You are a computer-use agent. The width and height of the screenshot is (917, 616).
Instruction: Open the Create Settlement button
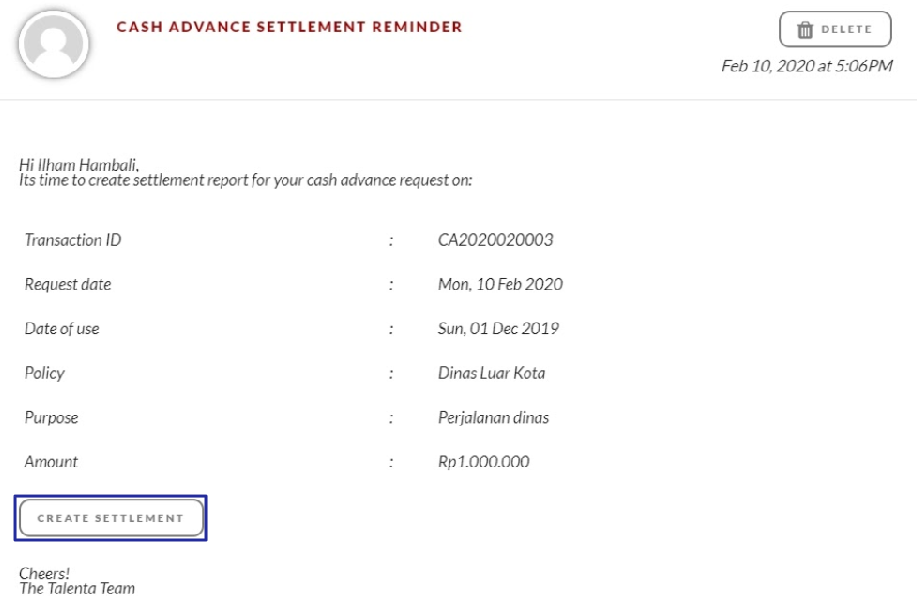click(x=111, y=518)
